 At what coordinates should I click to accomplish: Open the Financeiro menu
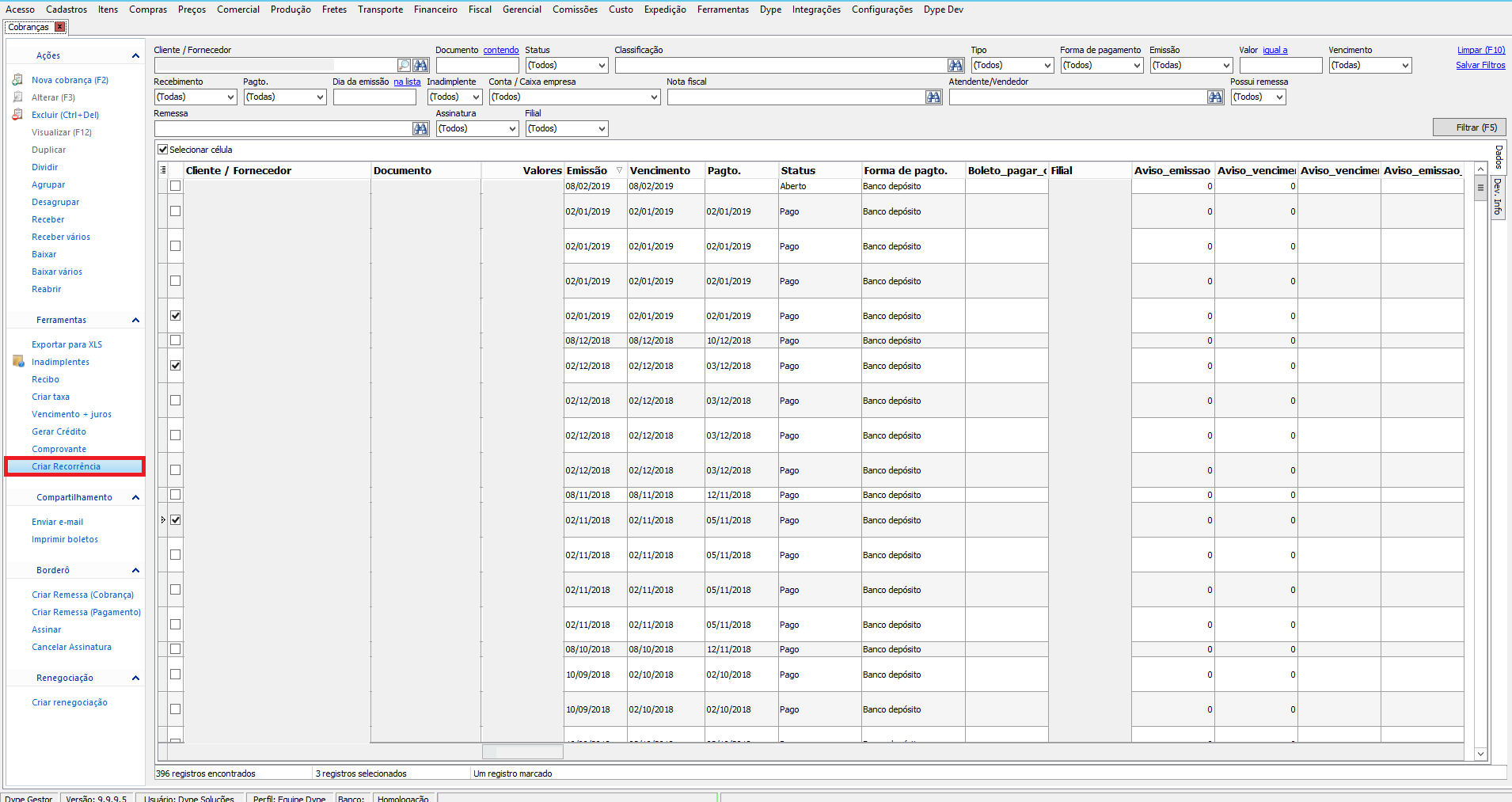(x=435, y=10)
